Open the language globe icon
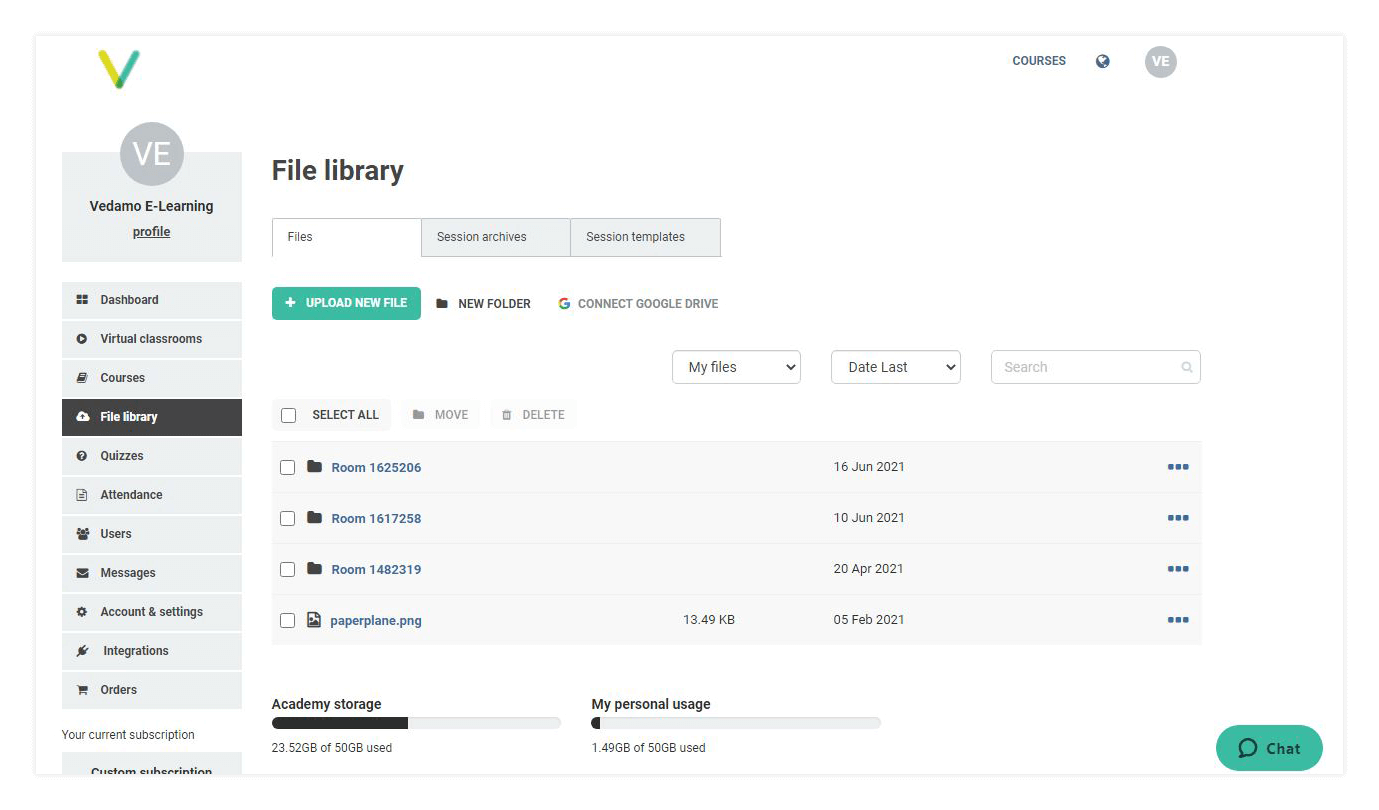This screenshot has width=1379, height=810. click(1102, 61)
